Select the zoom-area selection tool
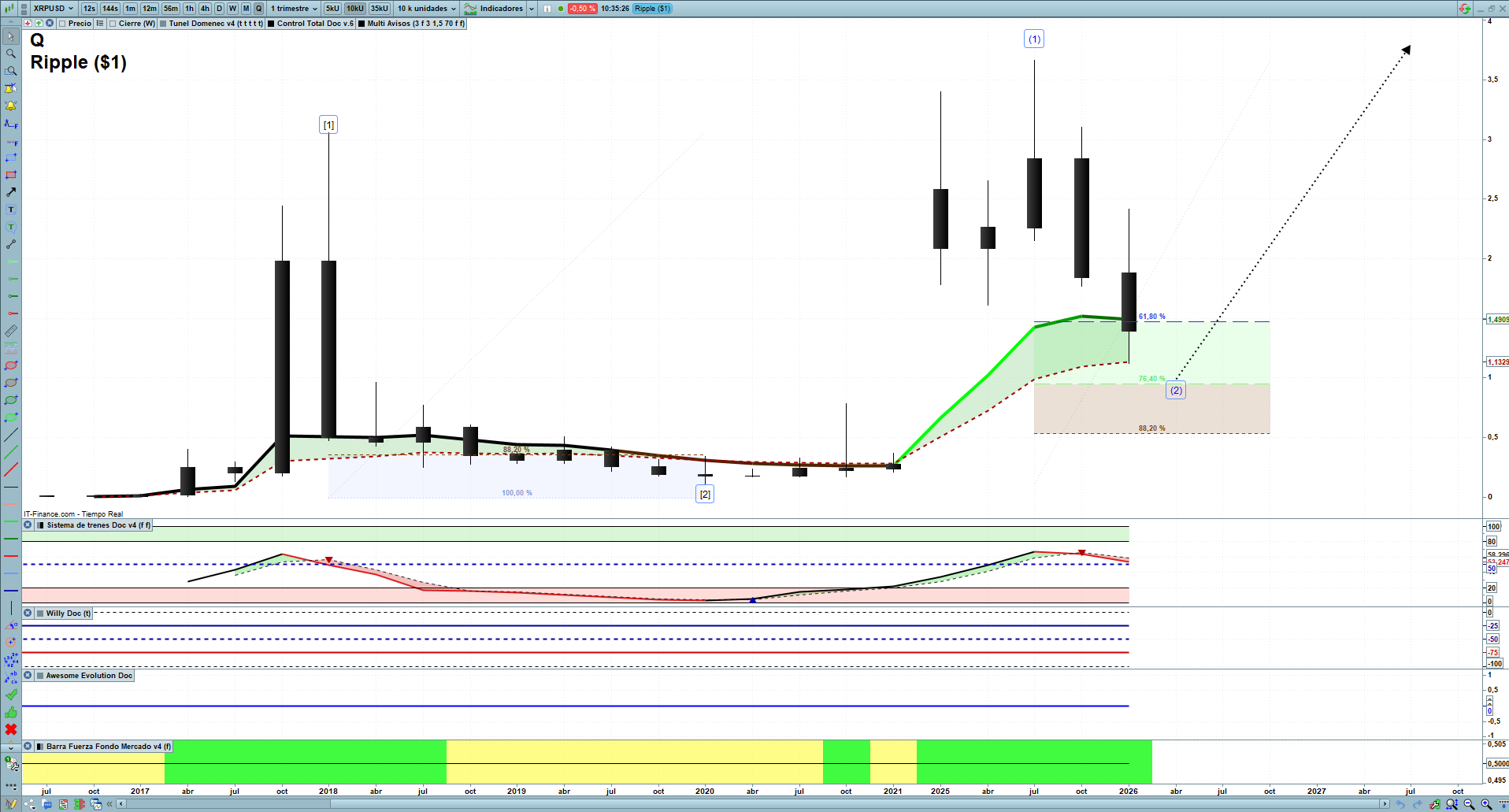 pyautogui.click(x=11, y=71)
